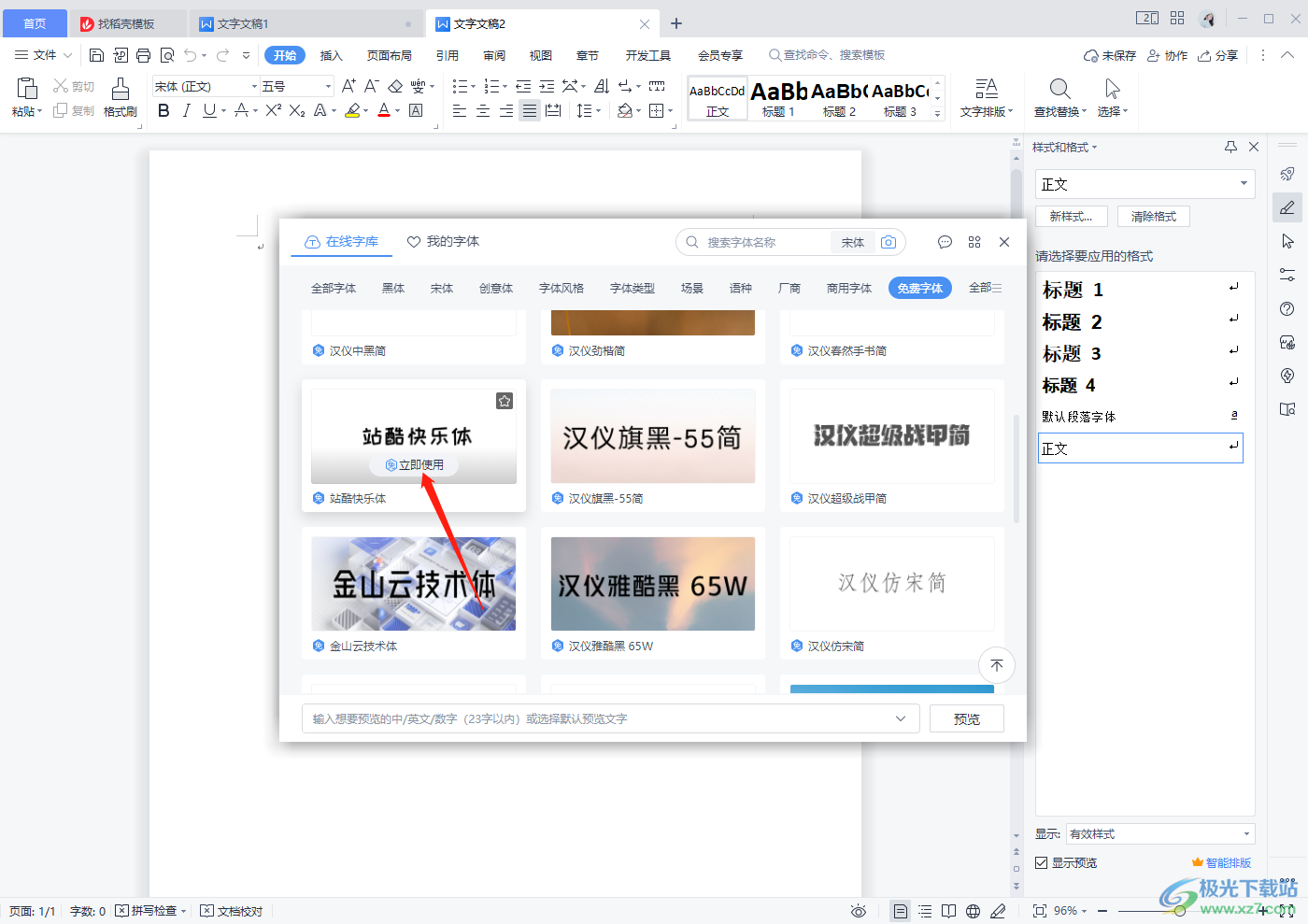Center-align the paragraph text
The image size is (1308, 924).
(483, 111)
